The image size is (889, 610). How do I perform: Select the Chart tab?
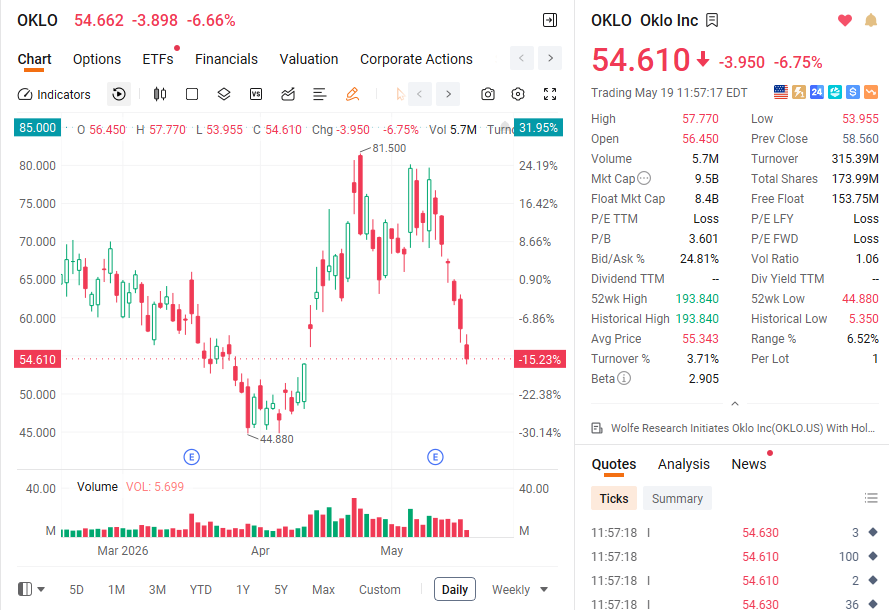(35, 59)
